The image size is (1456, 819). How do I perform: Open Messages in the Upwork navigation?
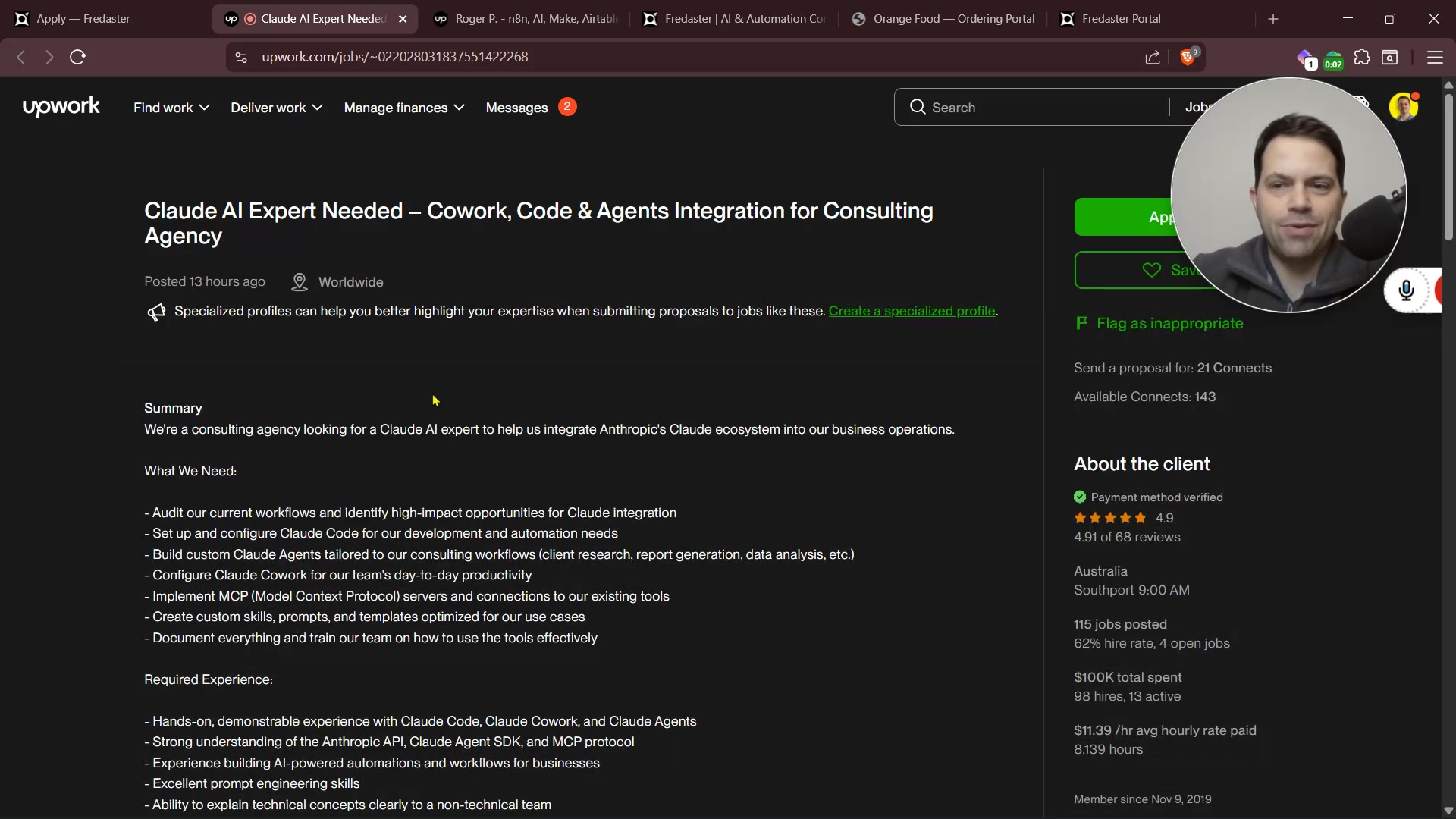tap(517, 108)
